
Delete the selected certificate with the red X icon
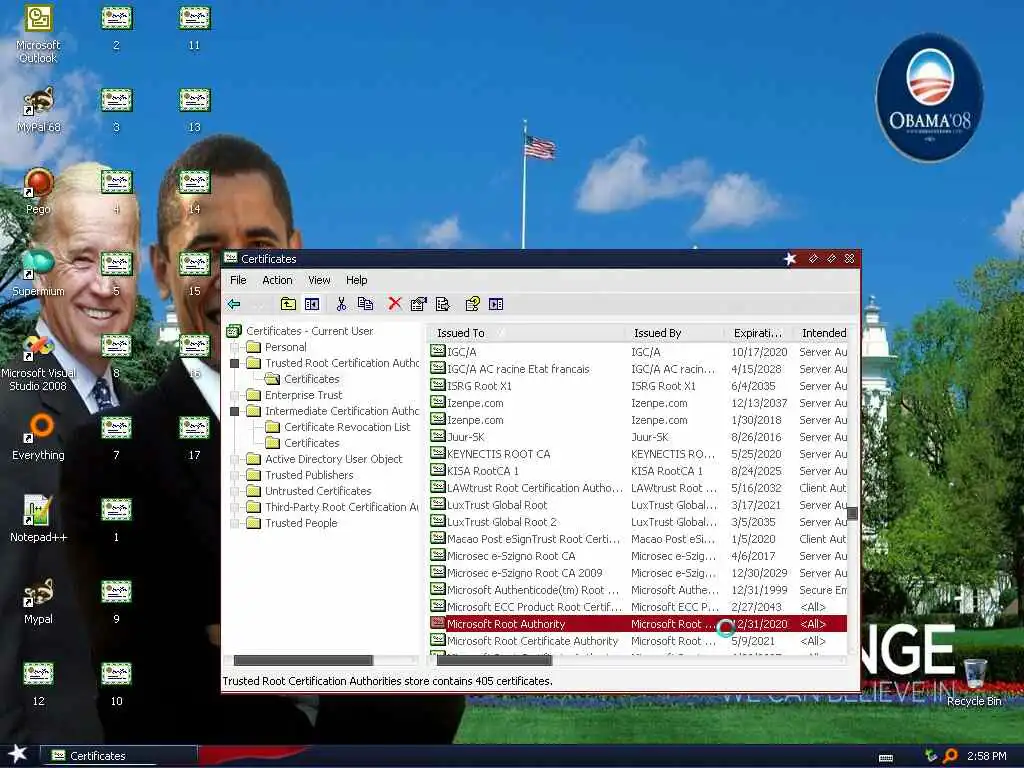394,304
